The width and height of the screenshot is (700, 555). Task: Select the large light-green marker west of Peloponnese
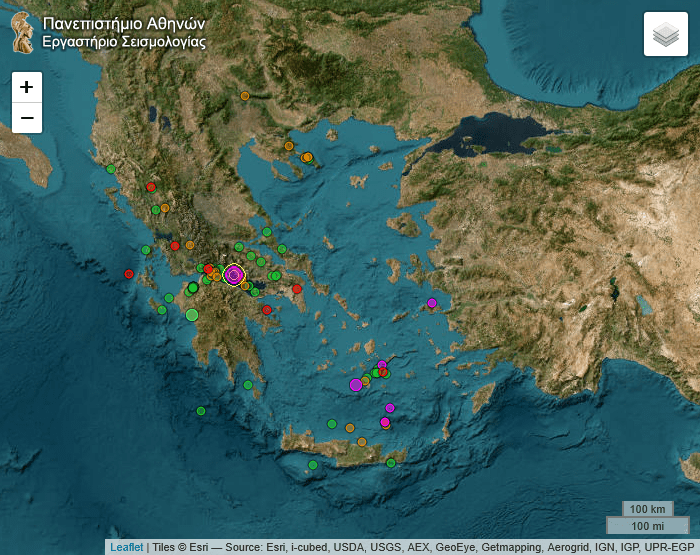[192, 315]
